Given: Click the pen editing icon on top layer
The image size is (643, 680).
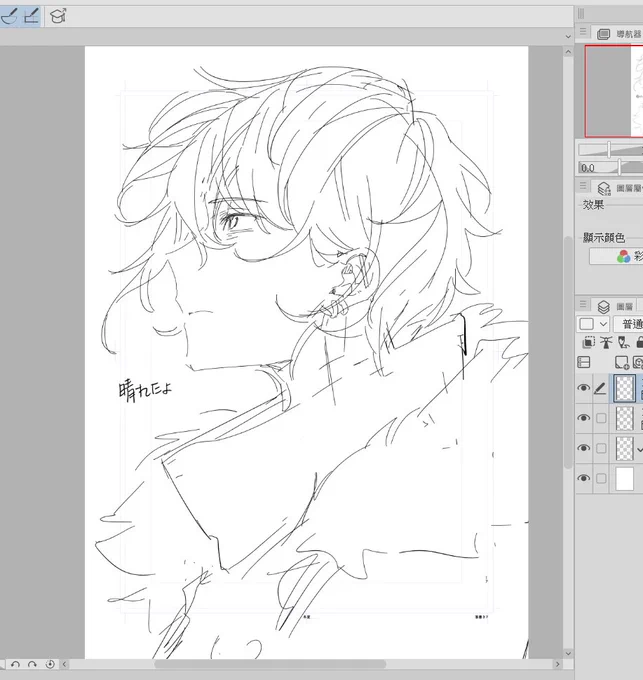Looking at the screenshot, I should (600, 388).
